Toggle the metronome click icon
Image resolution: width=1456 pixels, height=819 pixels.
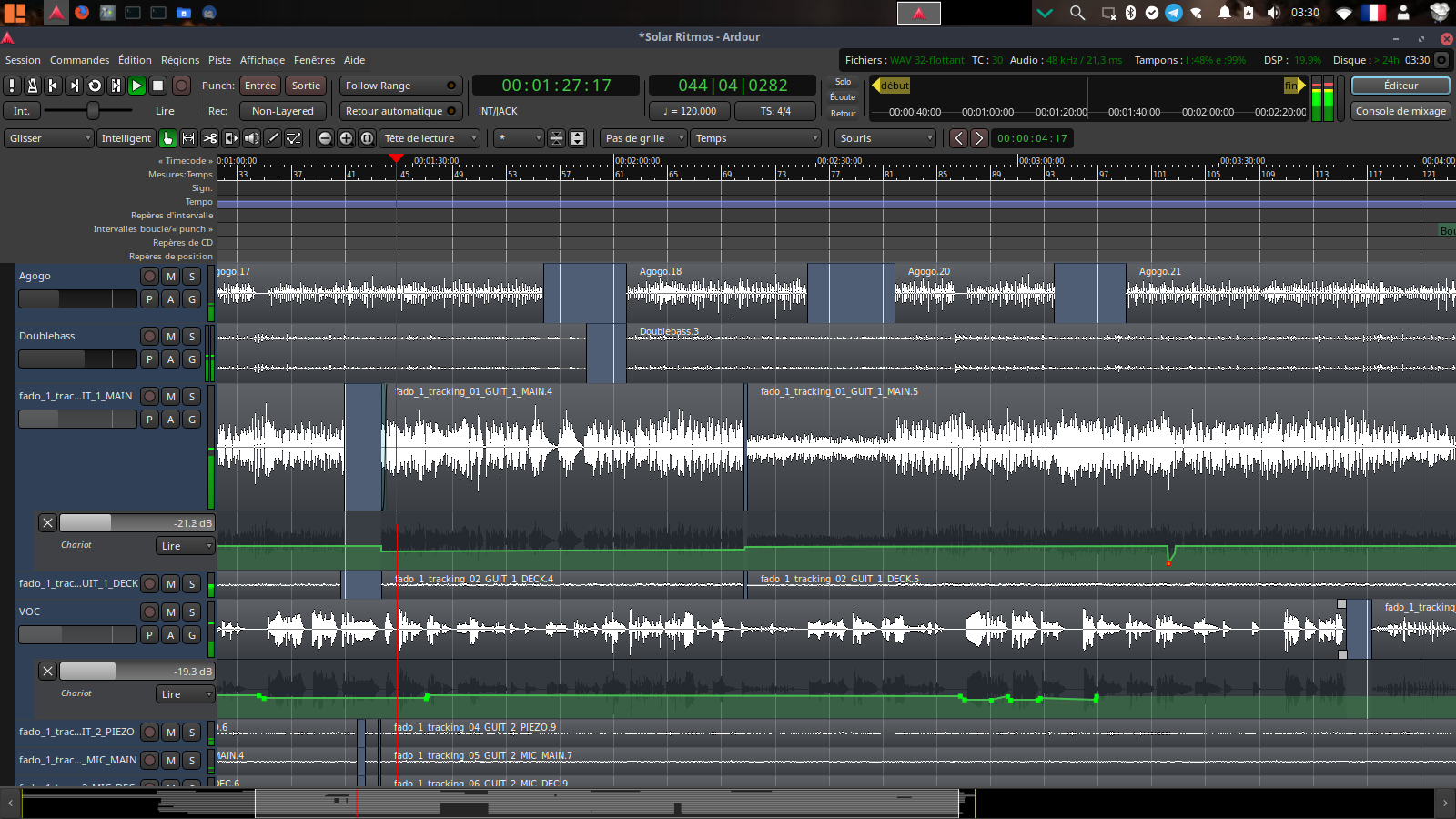[x=32, y=86]
